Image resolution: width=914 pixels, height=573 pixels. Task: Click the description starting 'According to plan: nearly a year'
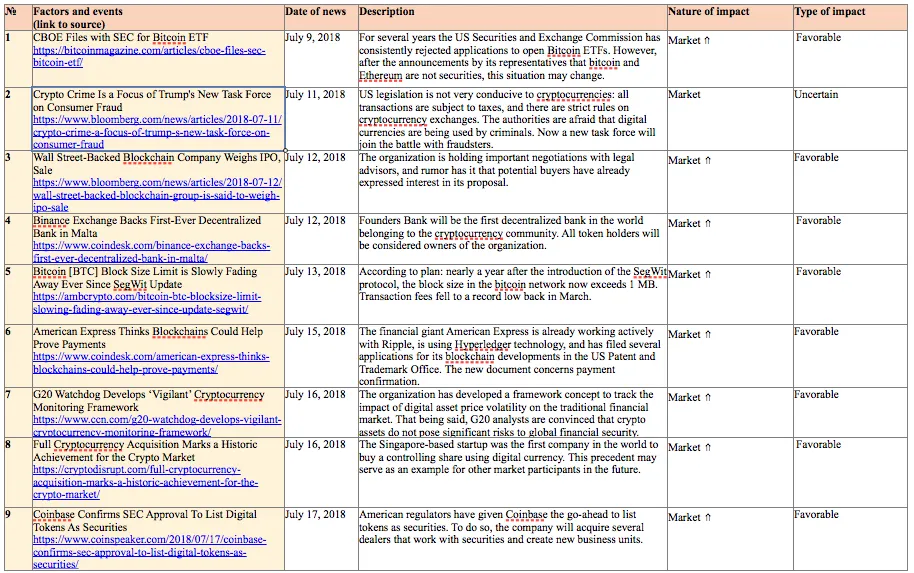(x=512, y=284)
